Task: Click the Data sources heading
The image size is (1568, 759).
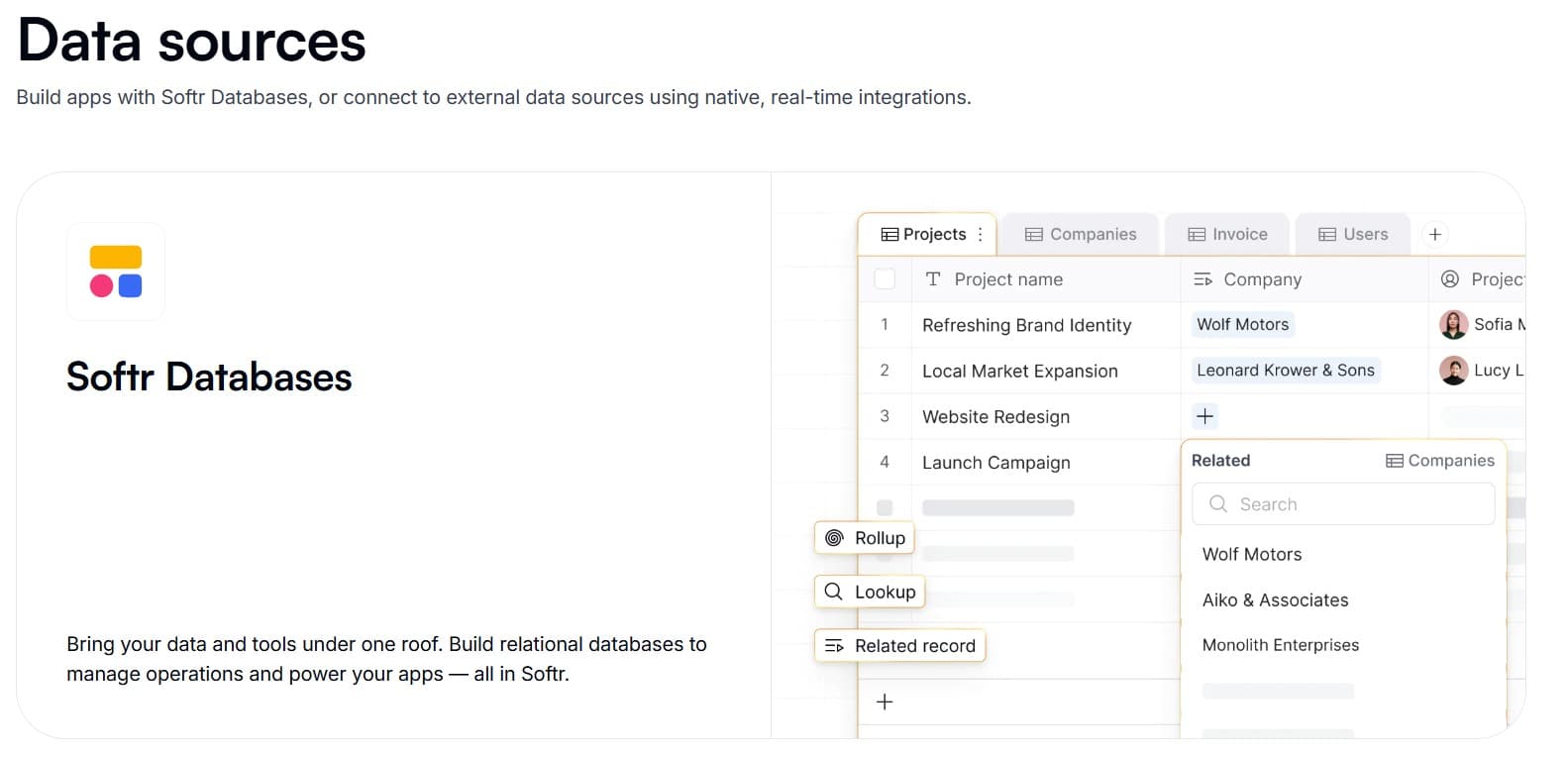Action: 192,41
